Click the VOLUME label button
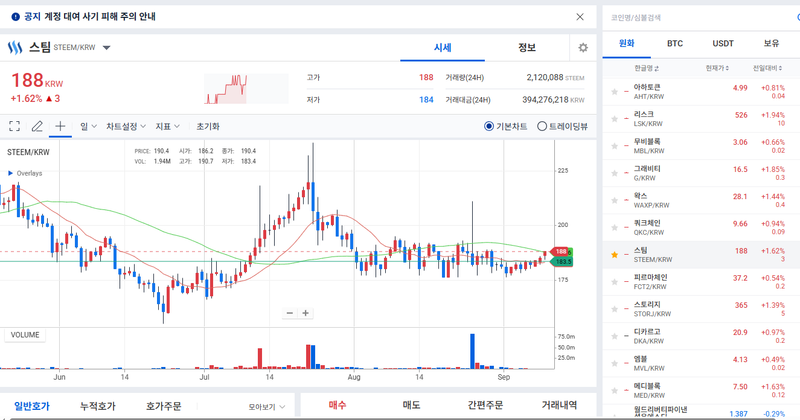800x420 pixels. pyautogui.click(x=25, y=335)
